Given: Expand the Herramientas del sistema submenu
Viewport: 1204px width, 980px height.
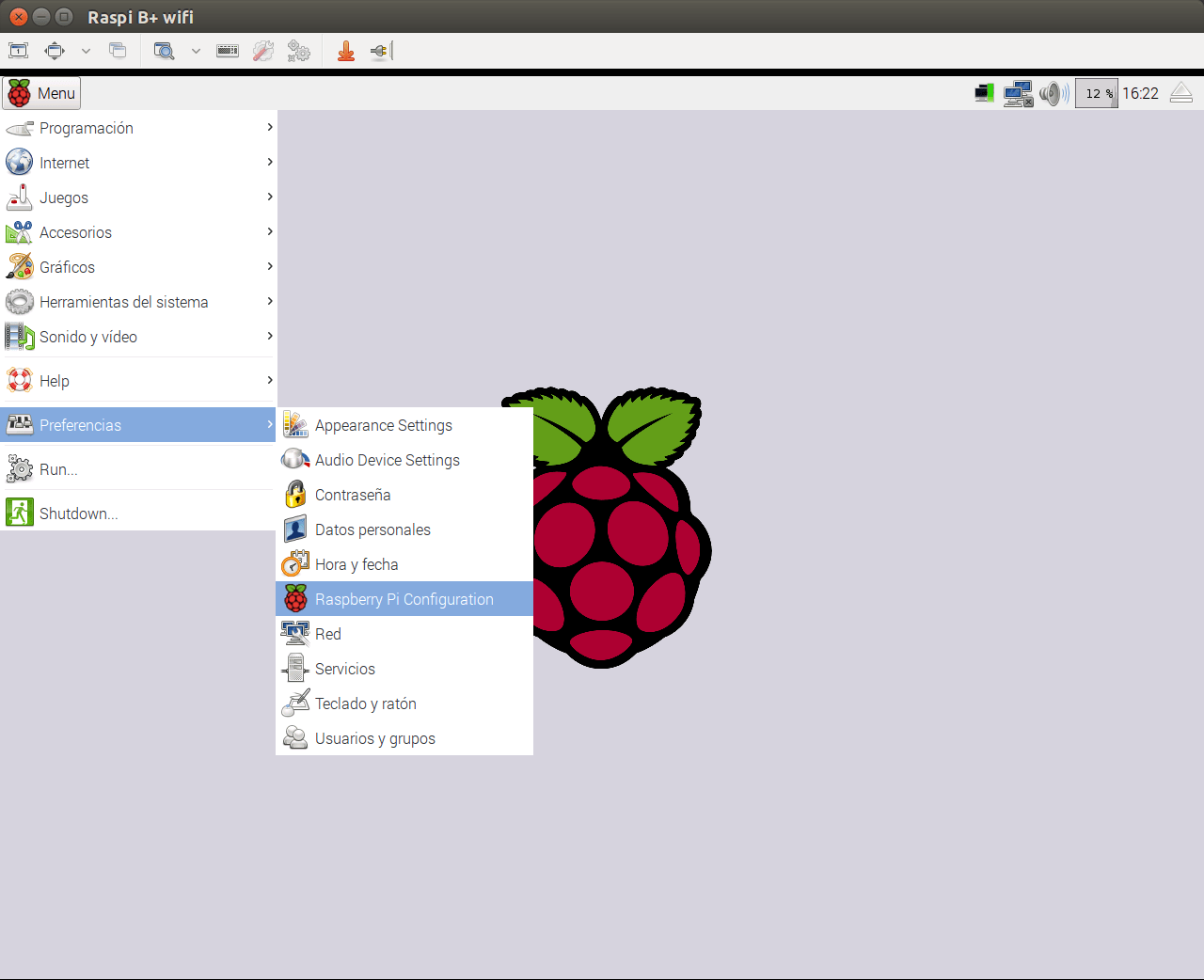Looking at the screenshot, I should pos(123,302).
